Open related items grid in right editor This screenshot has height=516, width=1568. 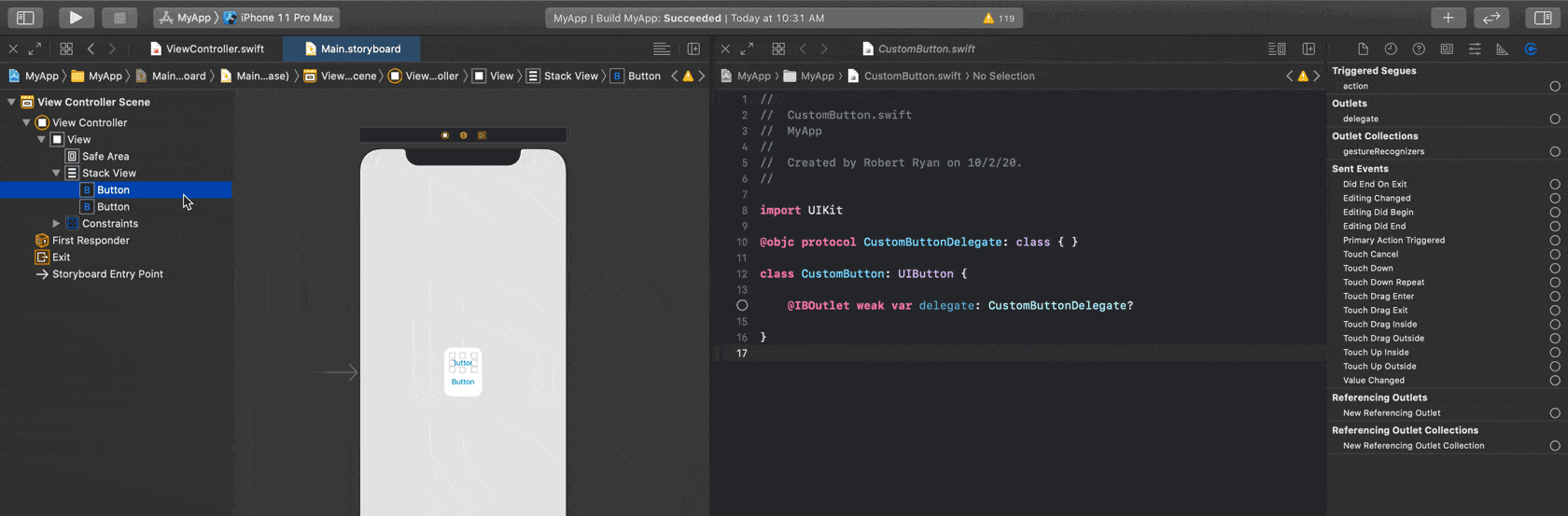(x=778, y=49)
